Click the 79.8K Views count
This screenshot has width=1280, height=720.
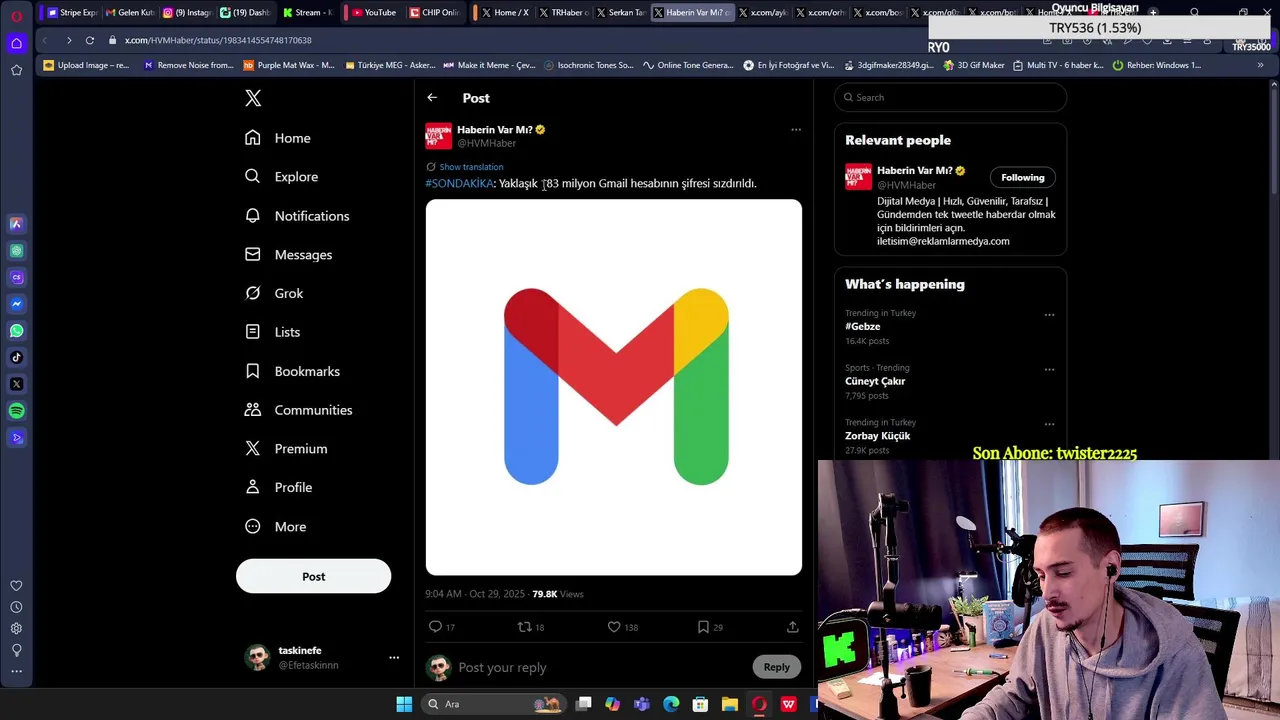pyautogui.click(x=557, y=594)
